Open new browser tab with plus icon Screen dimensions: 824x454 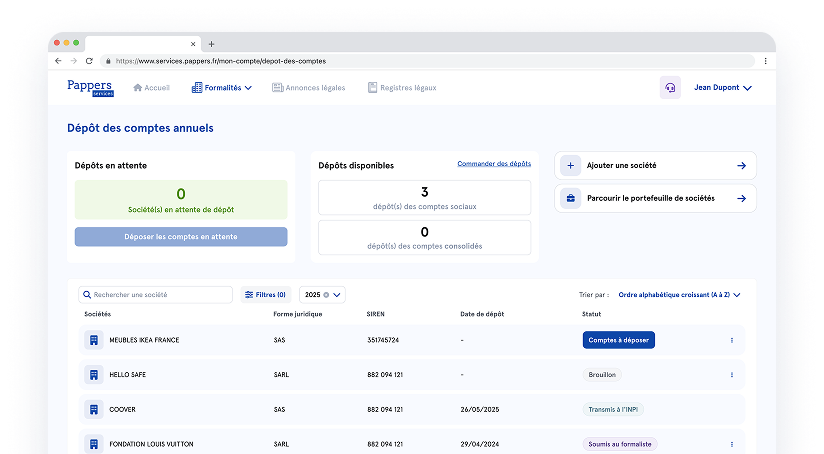(x=211, y=44)
